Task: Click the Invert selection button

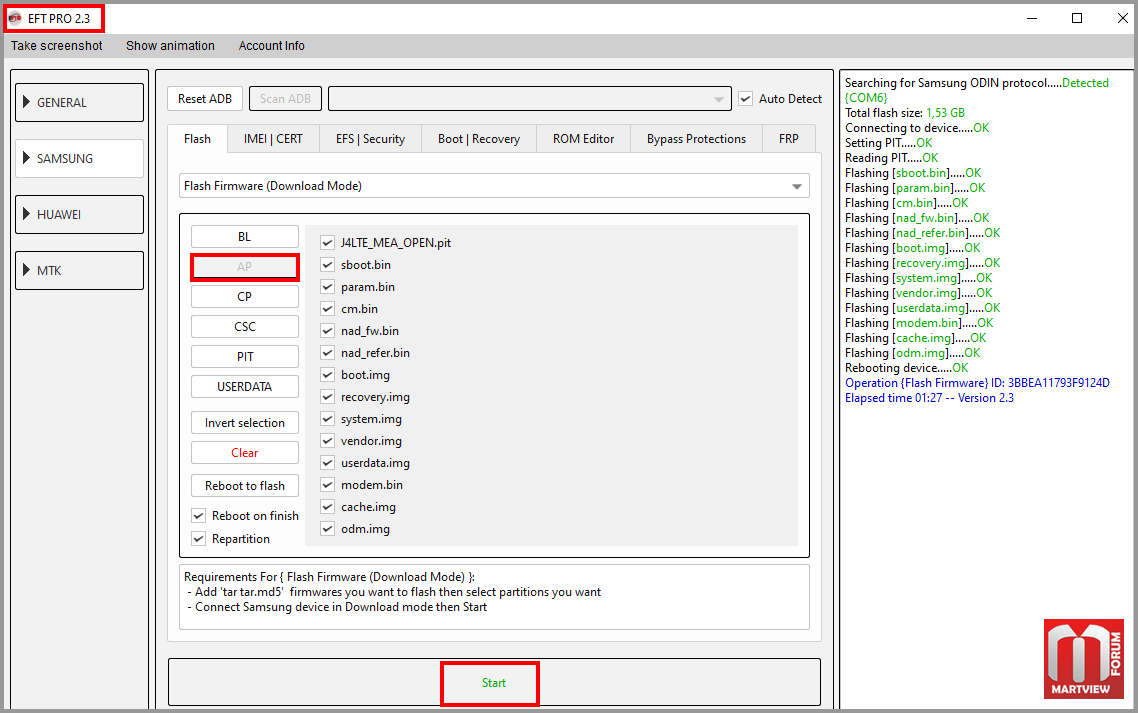Action: coord(245,423)
